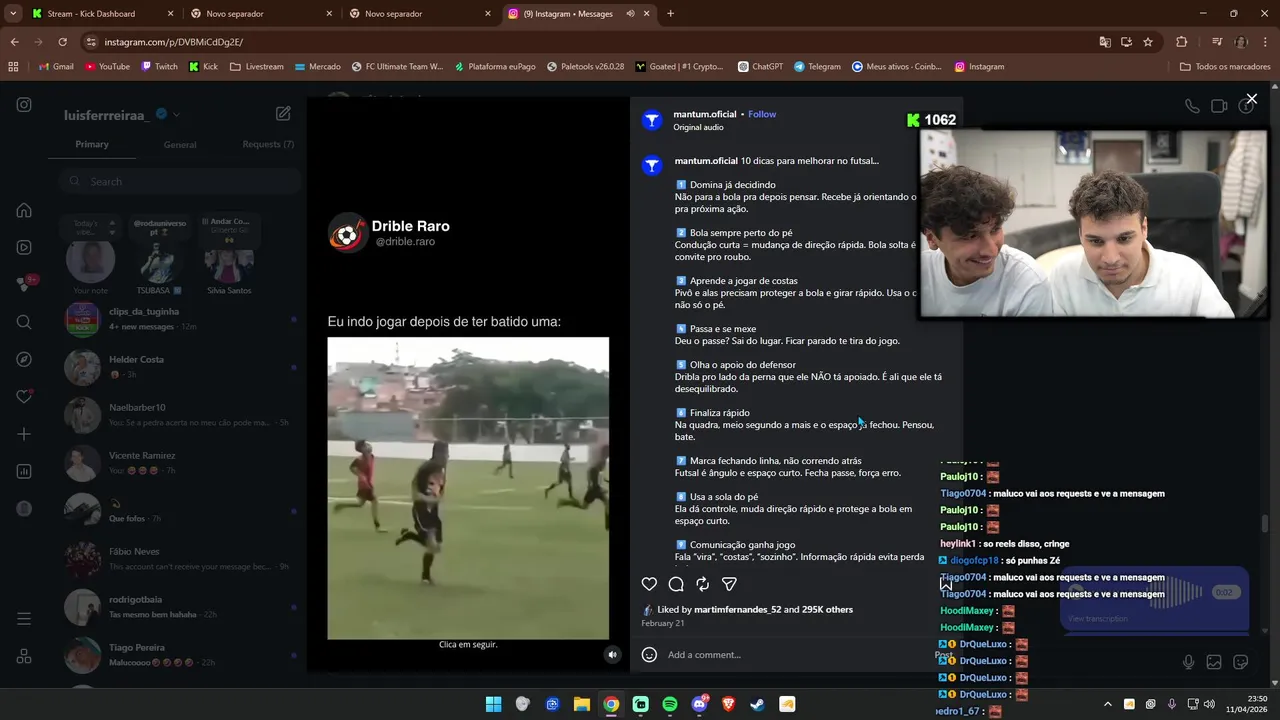Open Steam from the Windows taskbar
This screenshot has height=720, width=1280.
(757, 704)
